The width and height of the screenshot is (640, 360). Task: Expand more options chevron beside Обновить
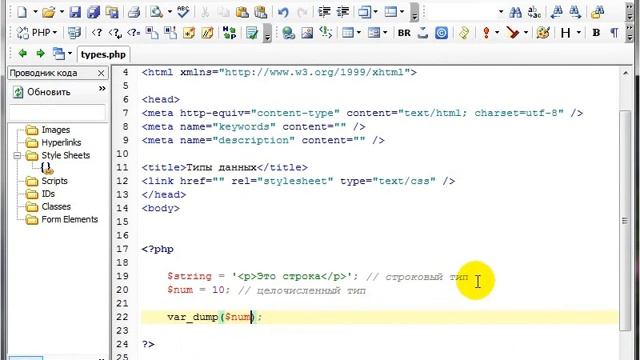point(102,89)
